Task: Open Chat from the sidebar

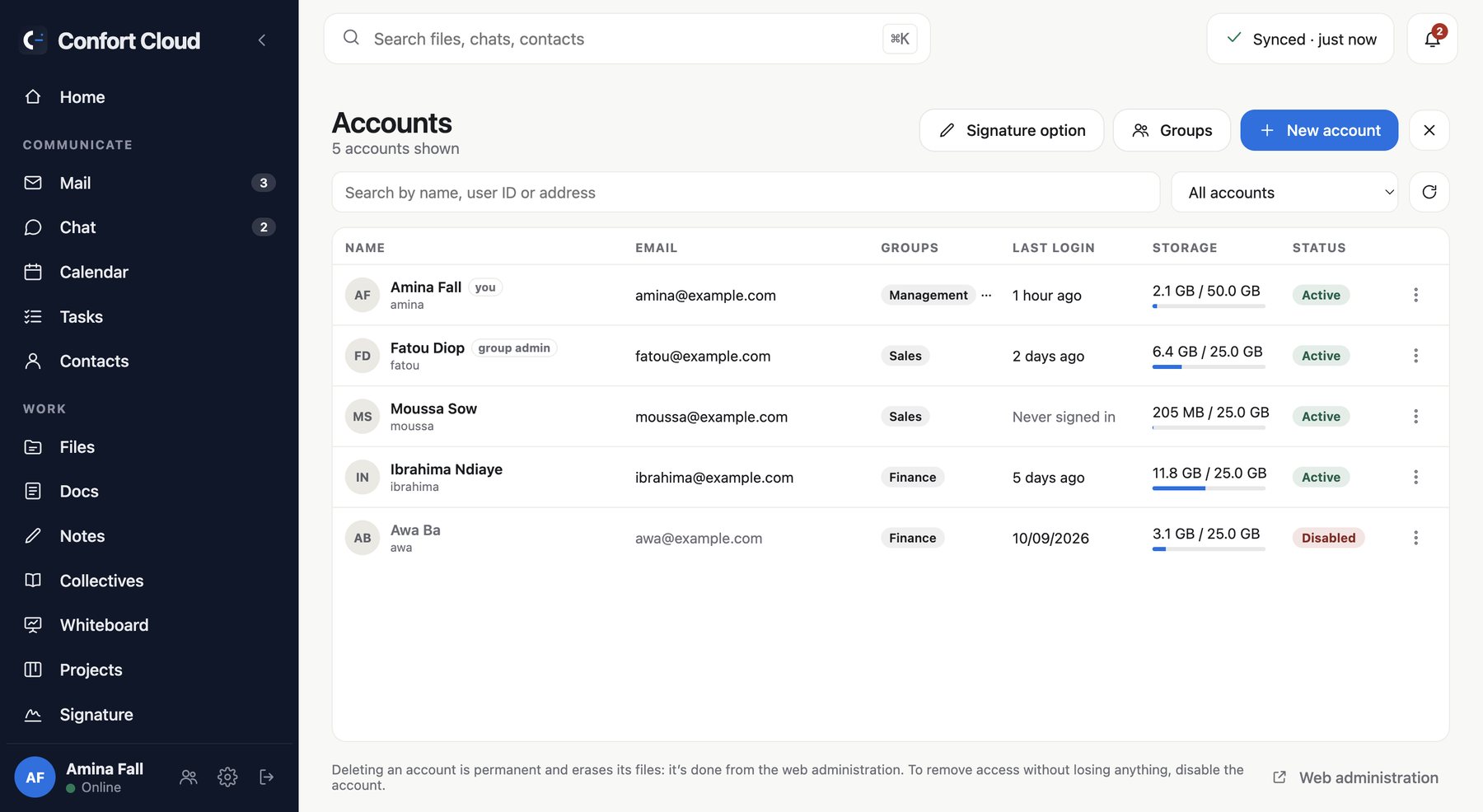Action: pos(149,227)
